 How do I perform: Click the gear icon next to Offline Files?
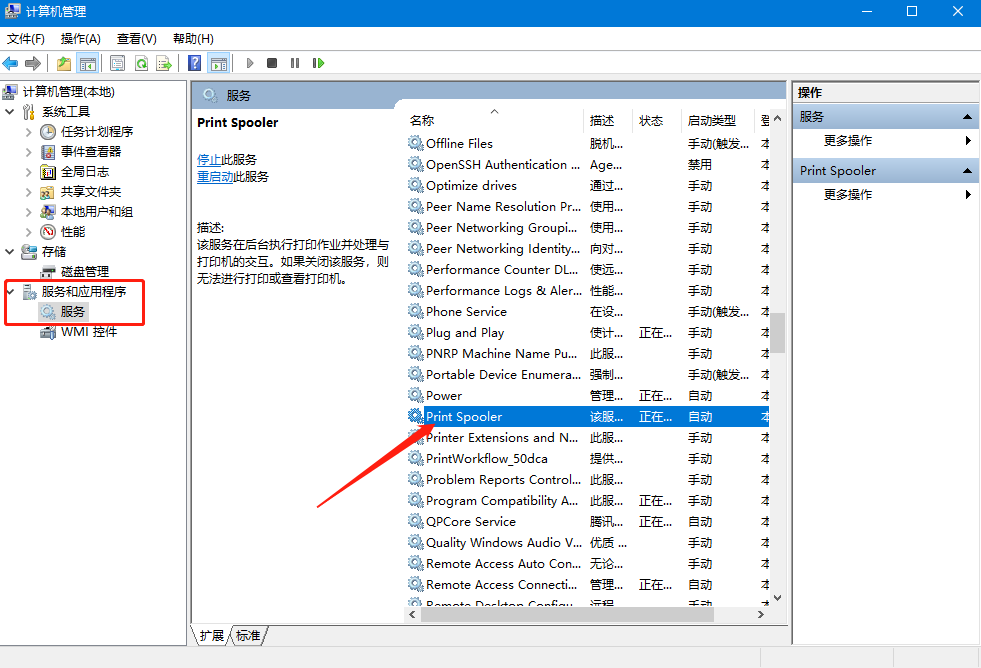415,143
